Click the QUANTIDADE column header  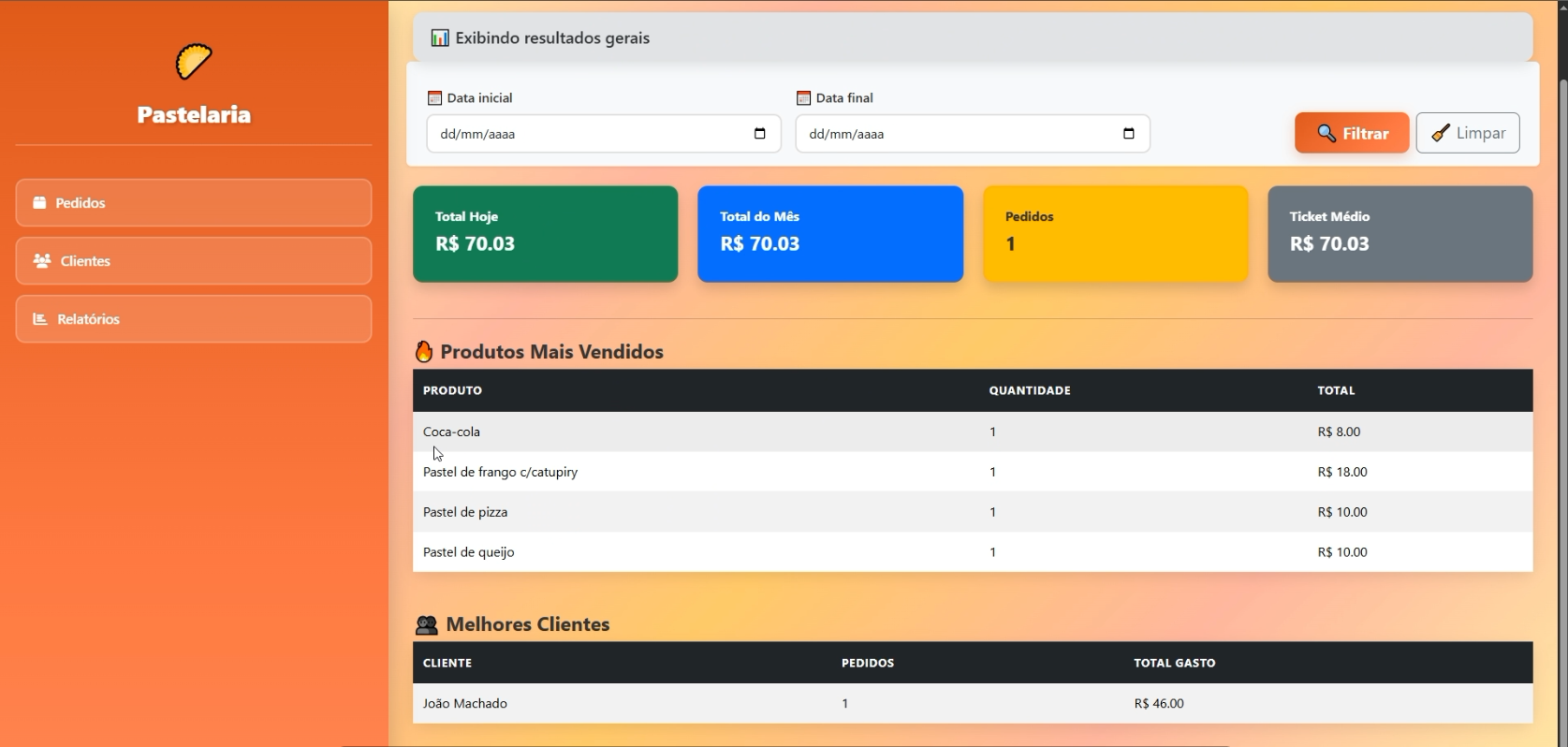[x=1030, y=390]
